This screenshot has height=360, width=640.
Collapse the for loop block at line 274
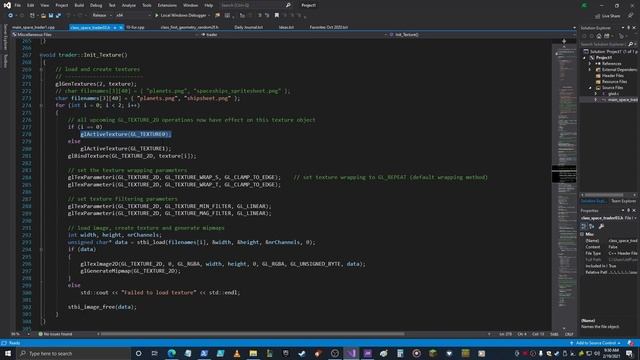[x=41, y=105]
